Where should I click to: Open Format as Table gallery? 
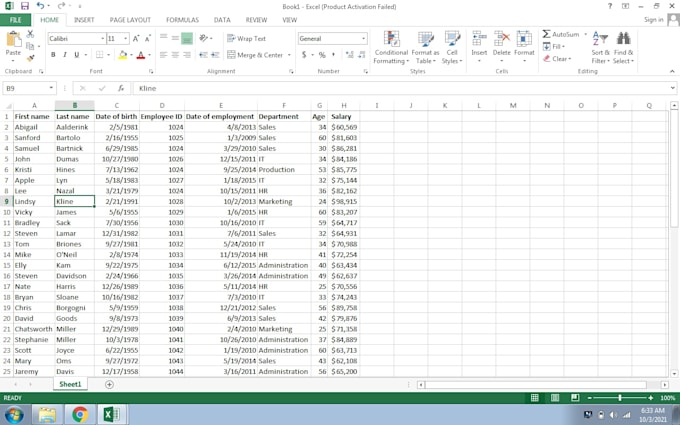425,47
